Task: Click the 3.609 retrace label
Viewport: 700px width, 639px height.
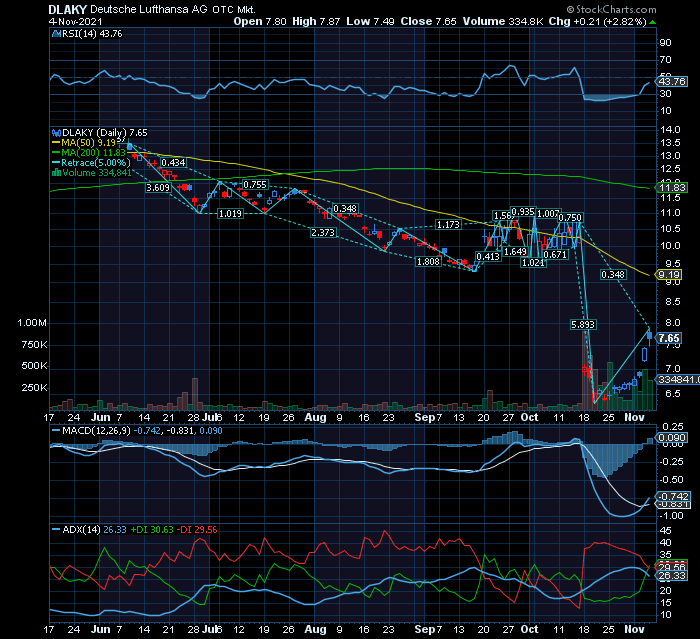Action: click(158, 188)
